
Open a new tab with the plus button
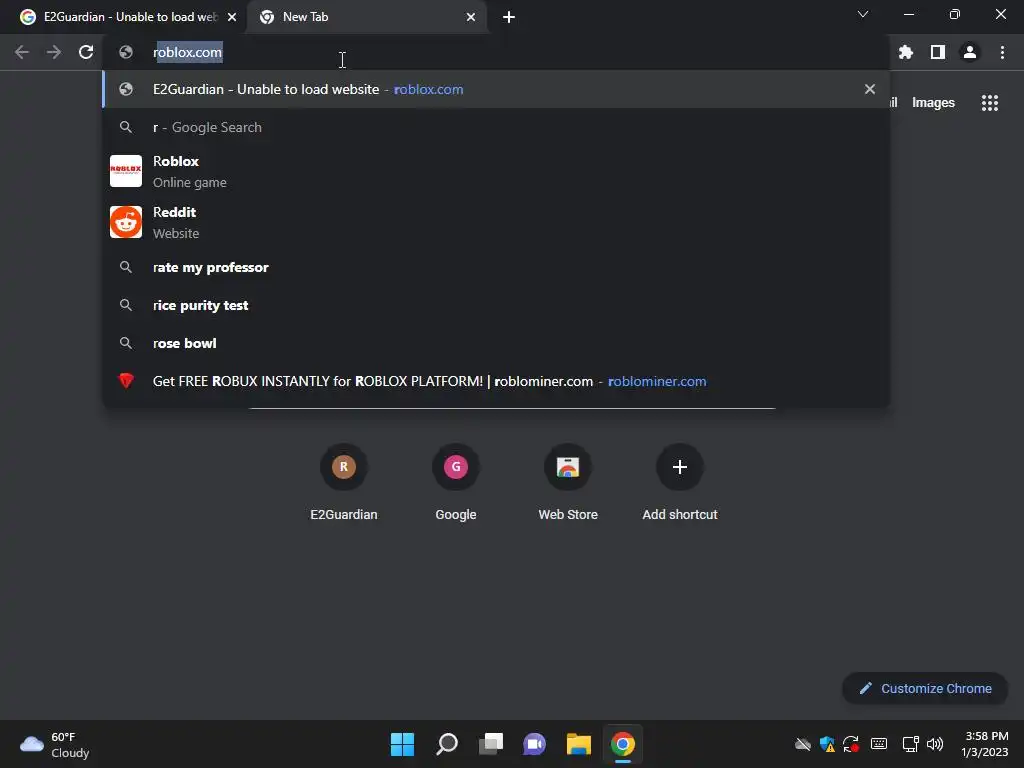509,17
